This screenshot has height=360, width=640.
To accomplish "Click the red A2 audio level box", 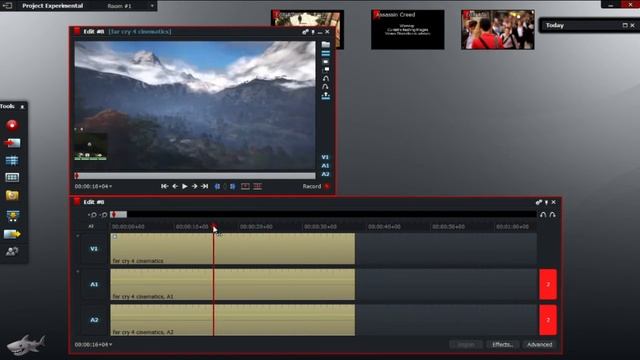I will (x=548, y=320).
